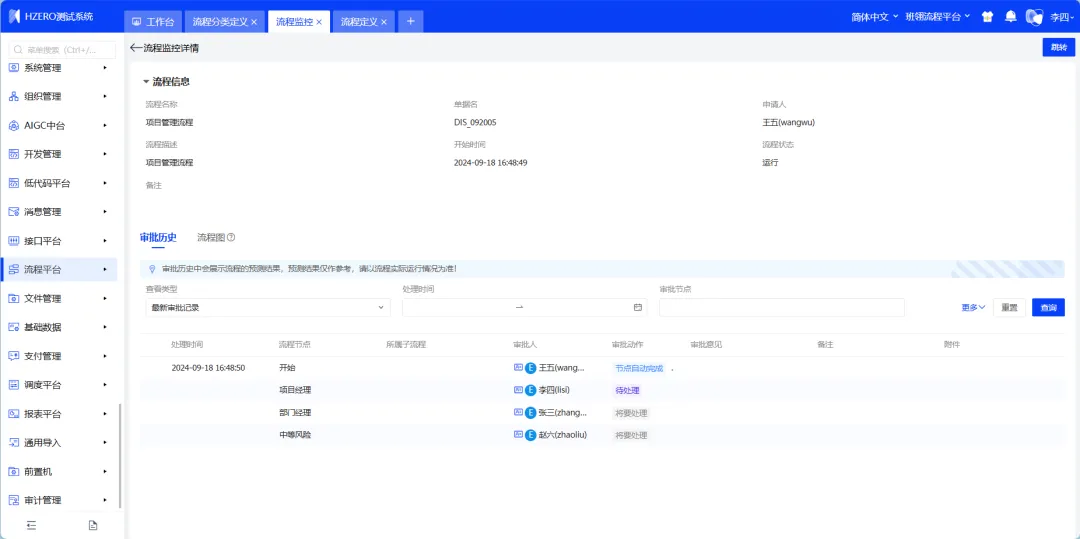Click the 基础数据 sidebar icon
This screenshot has height=539, width=1080.
point(13,328)
